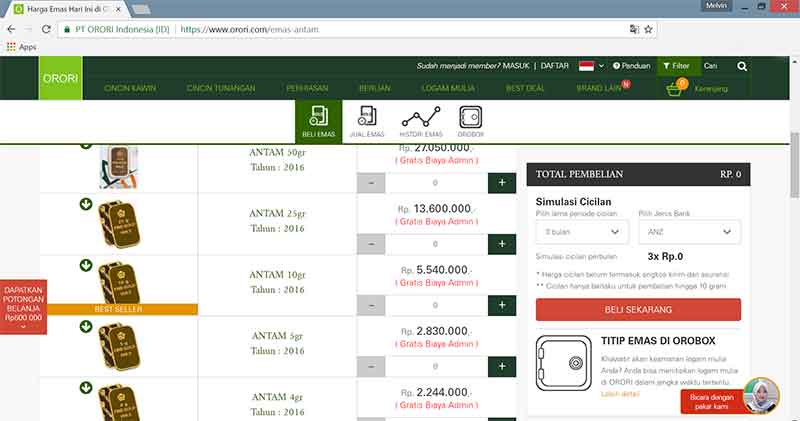Screen dimensions: 800x421
Task: Open the Logam Mulia menu
Action: tap(447, 89)
